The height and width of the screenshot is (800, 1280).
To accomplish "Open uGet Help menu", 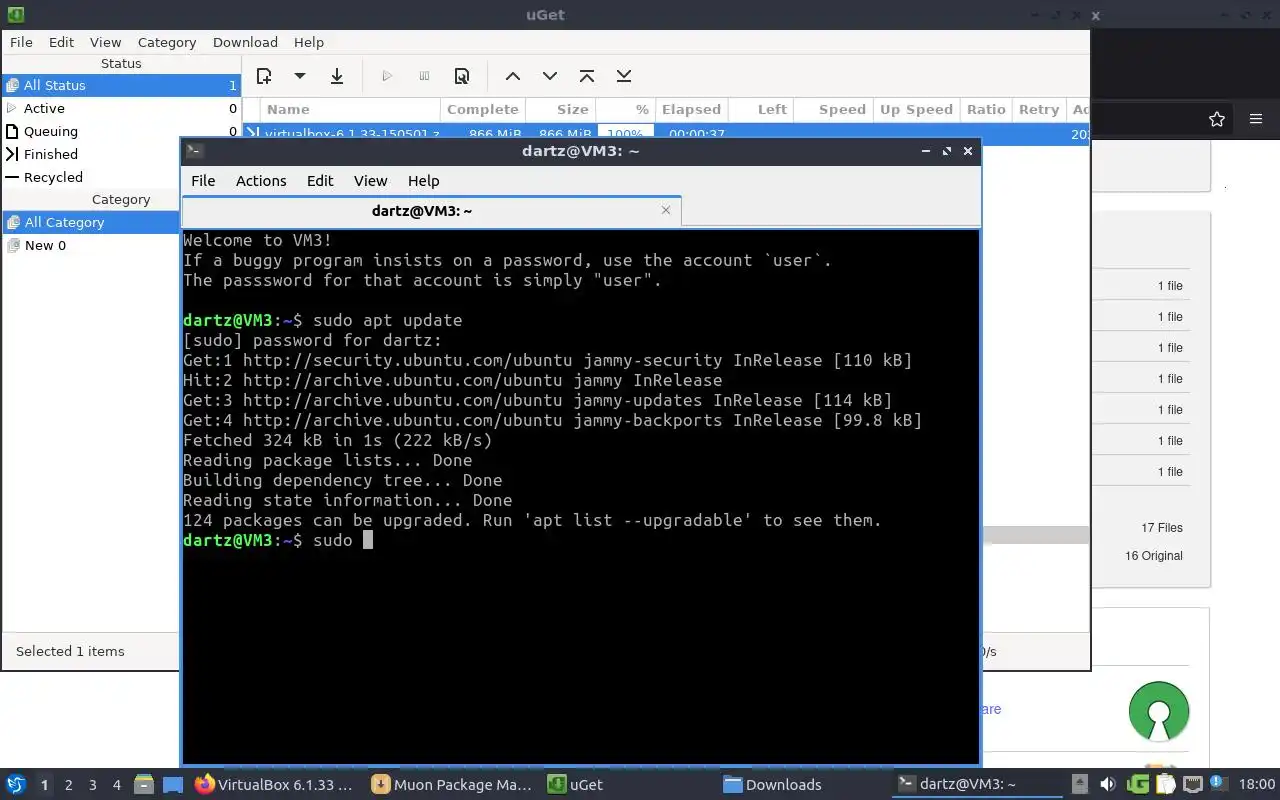I will [309, 42].
